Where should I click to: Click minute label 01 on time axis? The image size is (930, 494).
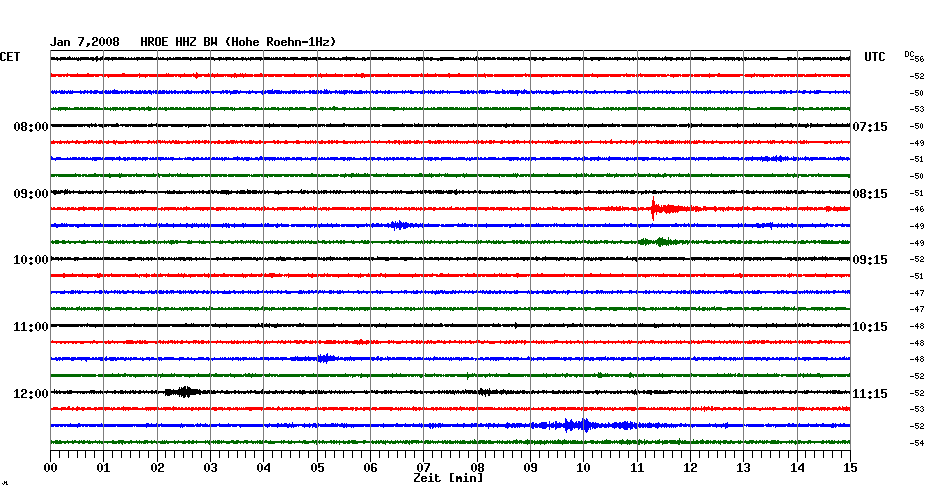[x=104, y=468]
